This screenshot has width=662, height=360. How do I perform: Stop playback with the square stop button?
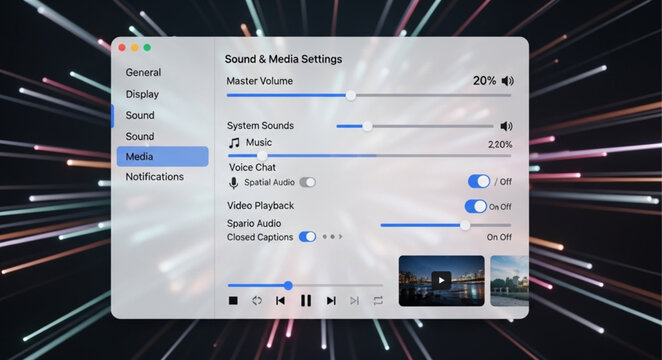pos(233,300)
